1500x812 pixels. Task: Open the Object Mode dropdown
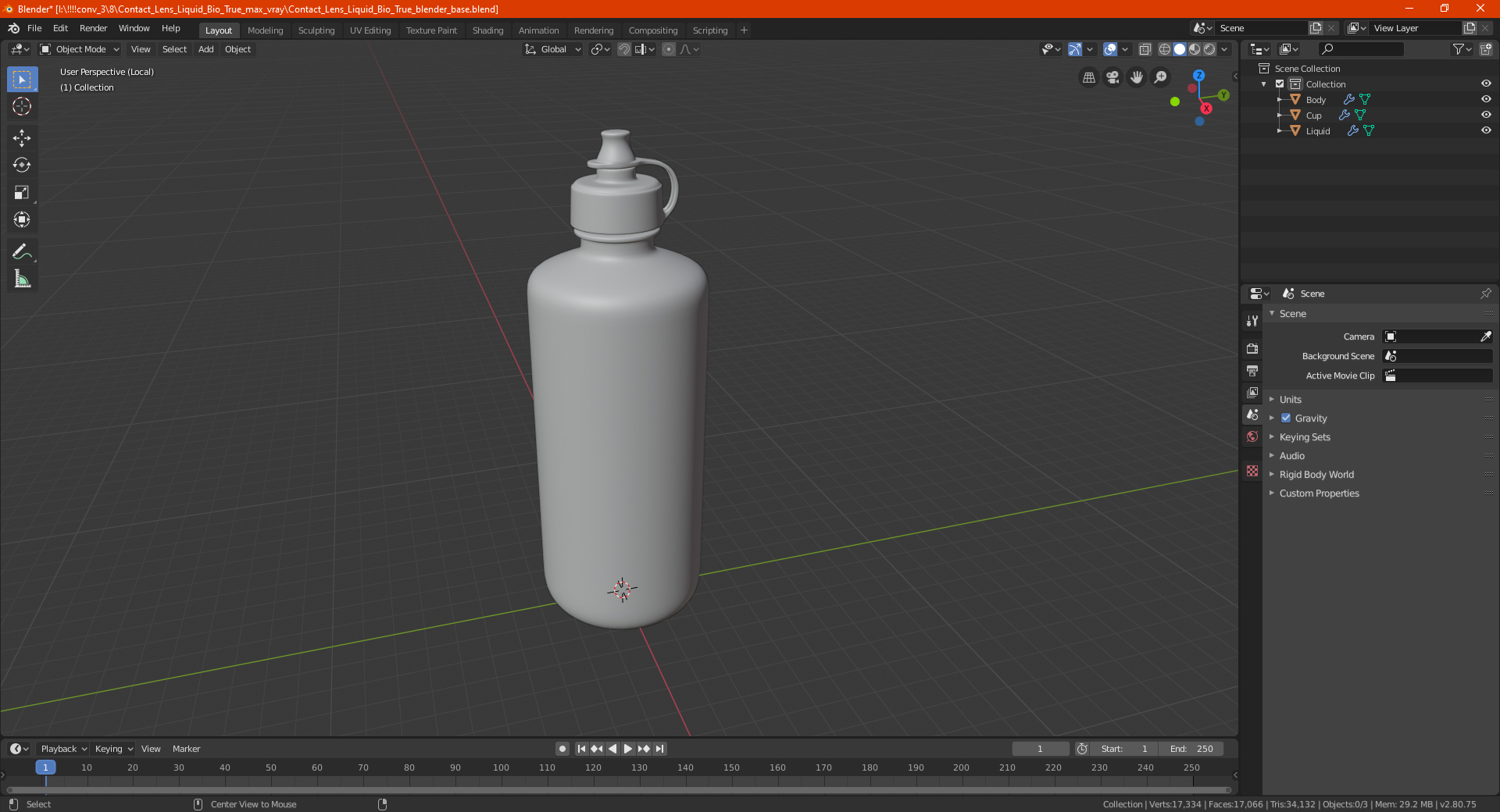80,49
